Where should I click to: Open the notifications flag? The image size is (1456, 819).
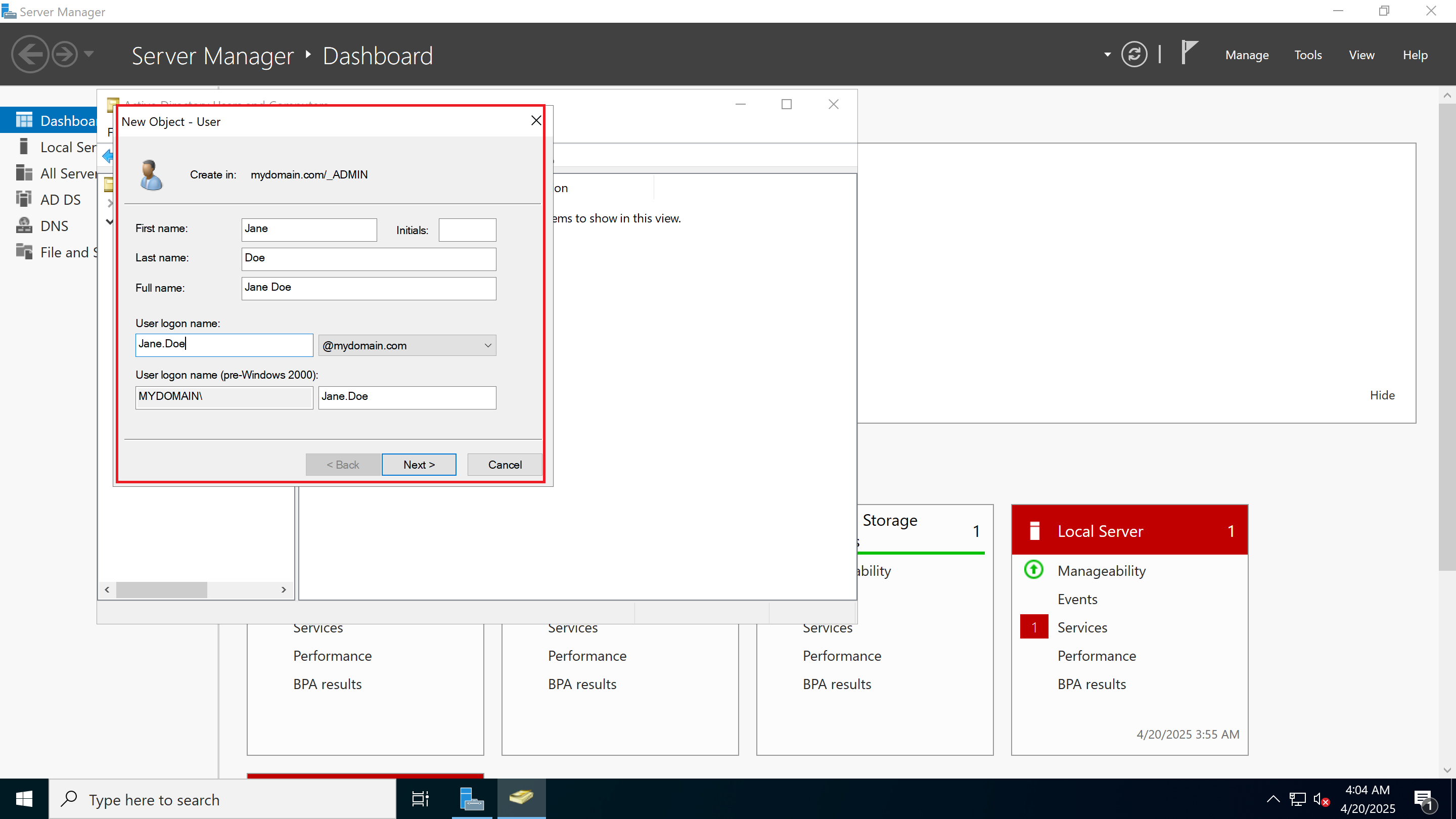[x=1189, y=52]
